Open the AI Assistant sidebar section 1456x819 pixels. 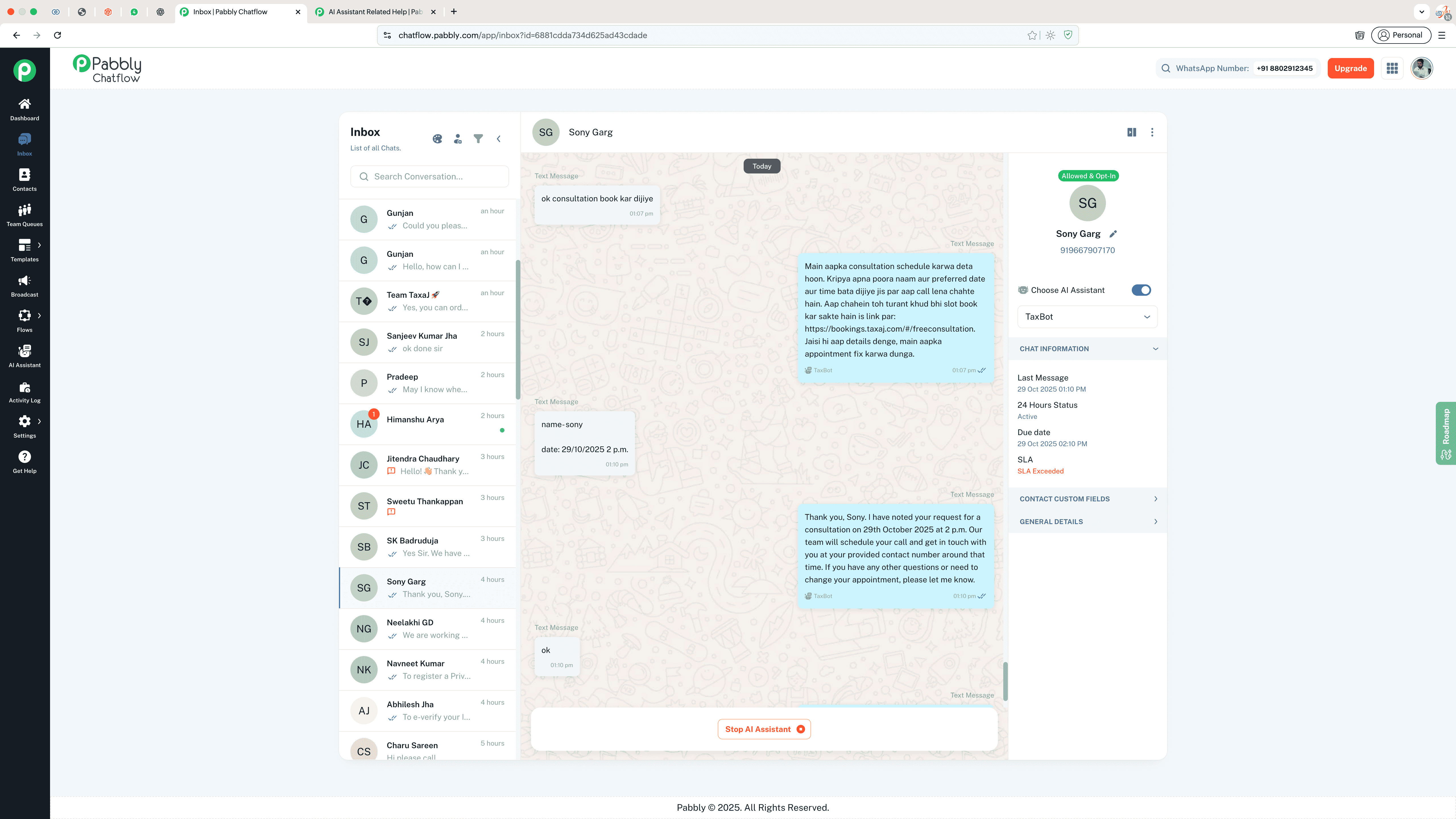(x=24, y=356)
